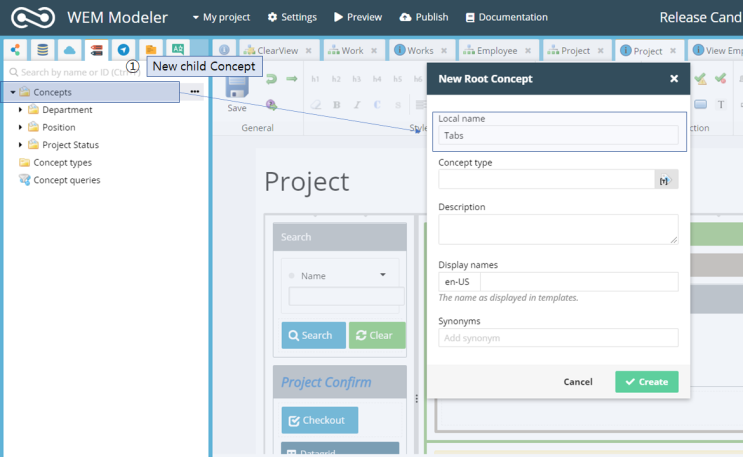Click the T text icon in toolbar
743x457 pixels.
point(721,105)
